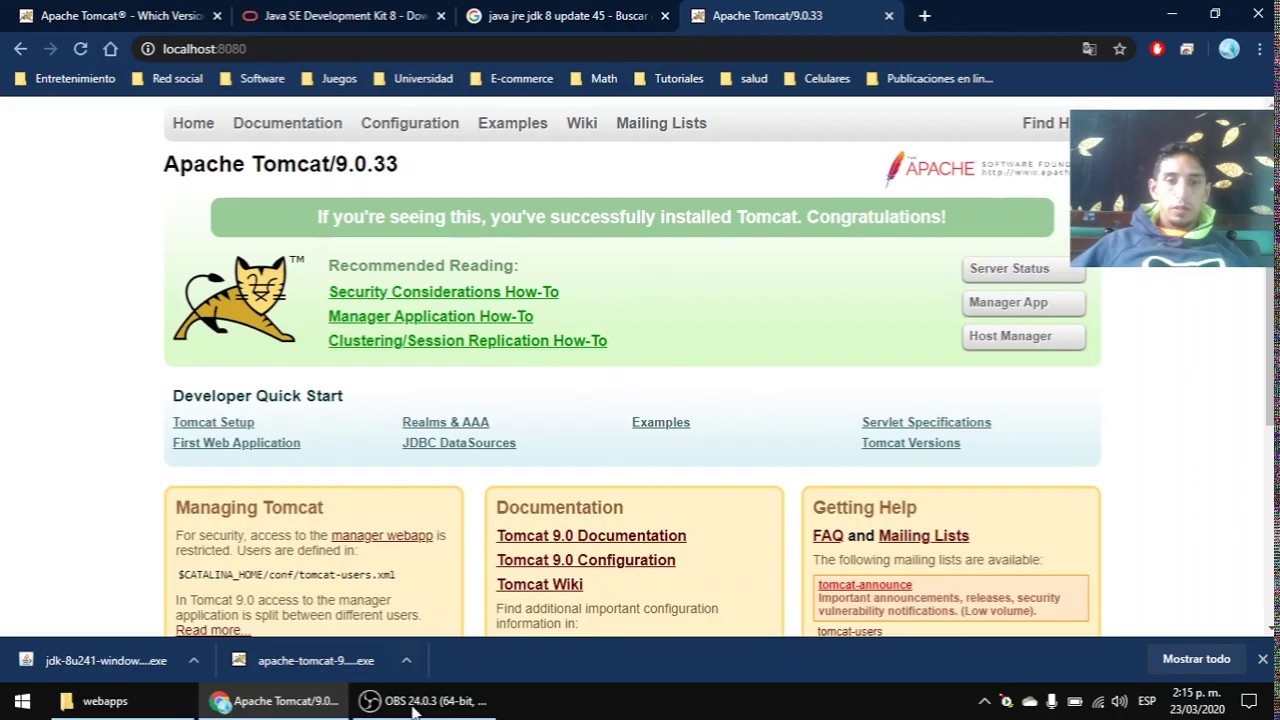The width and height of the screenshot is (1280, 720).
Task: Switch to OBS 24.0.3 in the taskbar
Action: click(x=424, y=701)
